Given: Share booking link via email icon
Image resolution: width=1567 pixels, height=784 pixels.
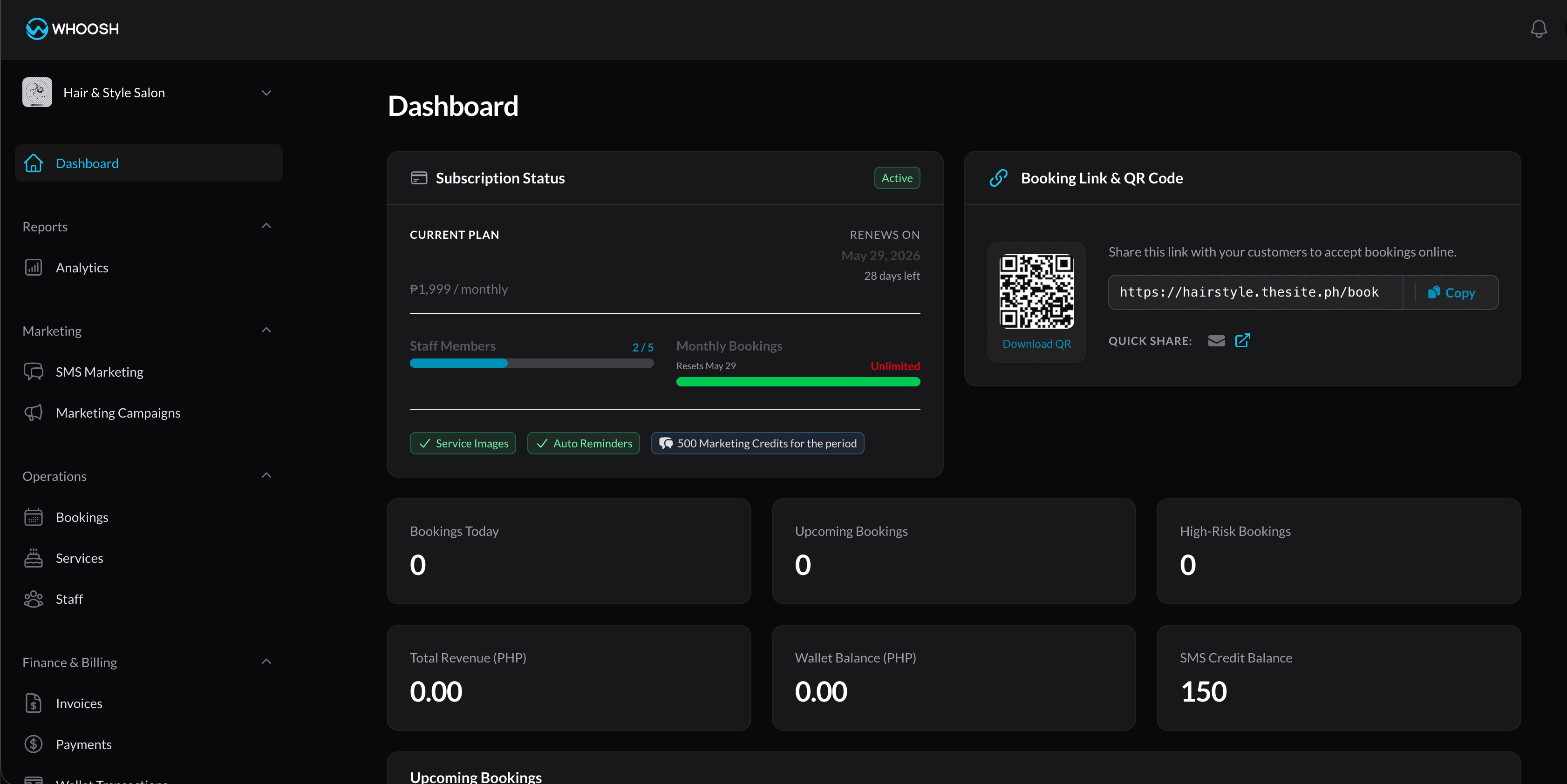Looking at the screenshot, I should point(1217,341).
